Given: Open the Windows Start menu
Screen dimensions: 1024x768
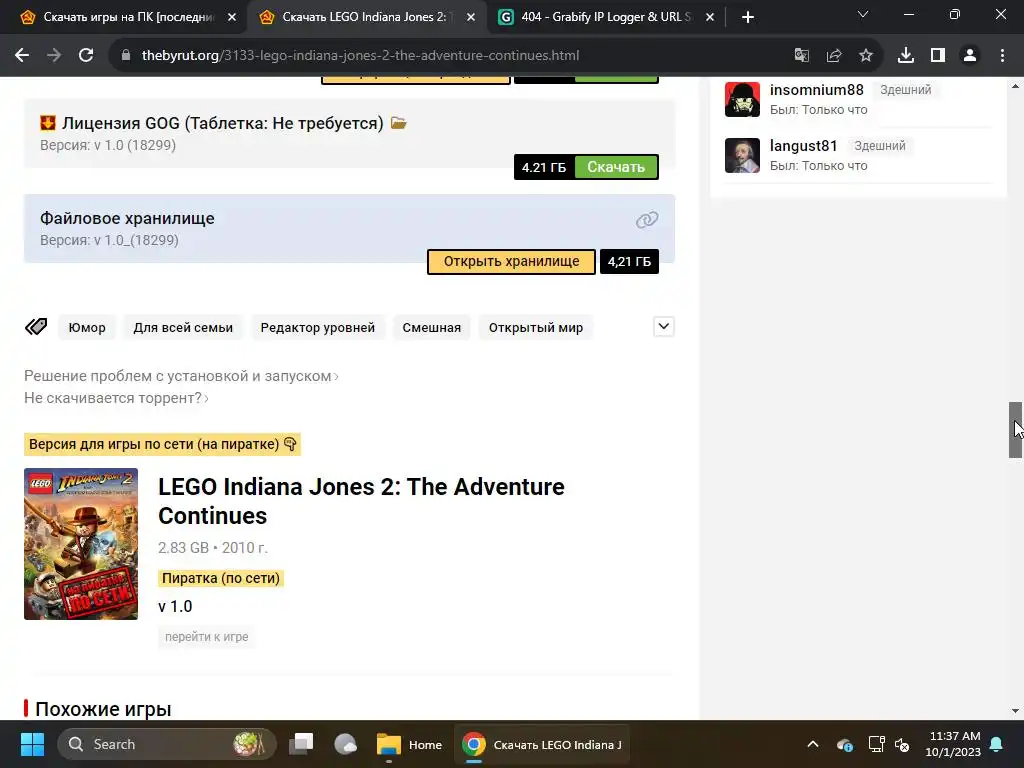Looking at the screenshot, I should pyautogui.click(x=32, y=744).
